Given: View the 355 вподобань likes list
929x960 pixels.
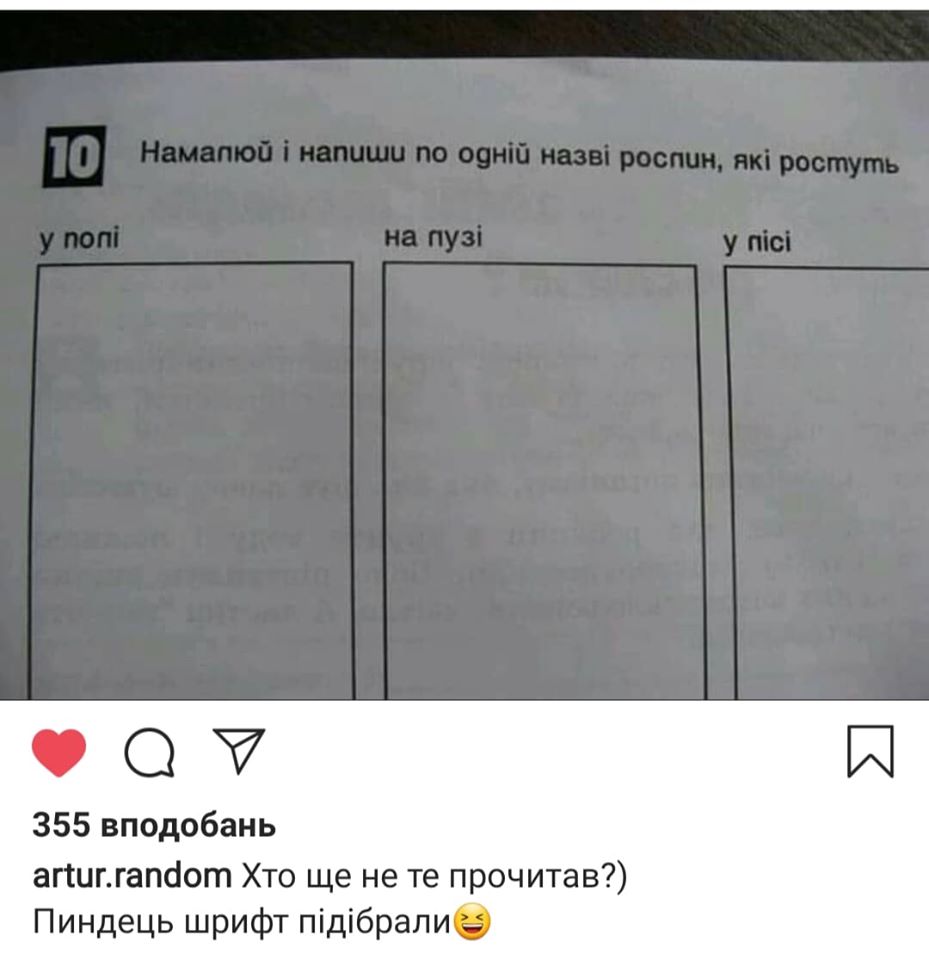Looking at the screenshot, I should [154, 825].
